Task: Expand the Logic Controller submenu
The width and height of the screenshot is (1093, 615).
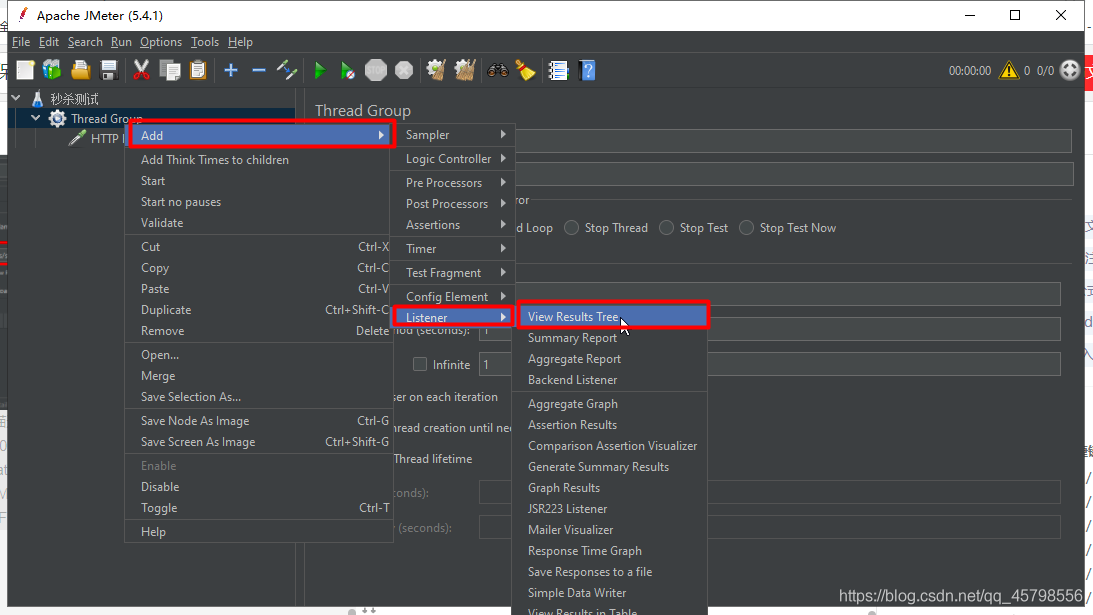Action: pyautogui.click(x=454, y=159)
